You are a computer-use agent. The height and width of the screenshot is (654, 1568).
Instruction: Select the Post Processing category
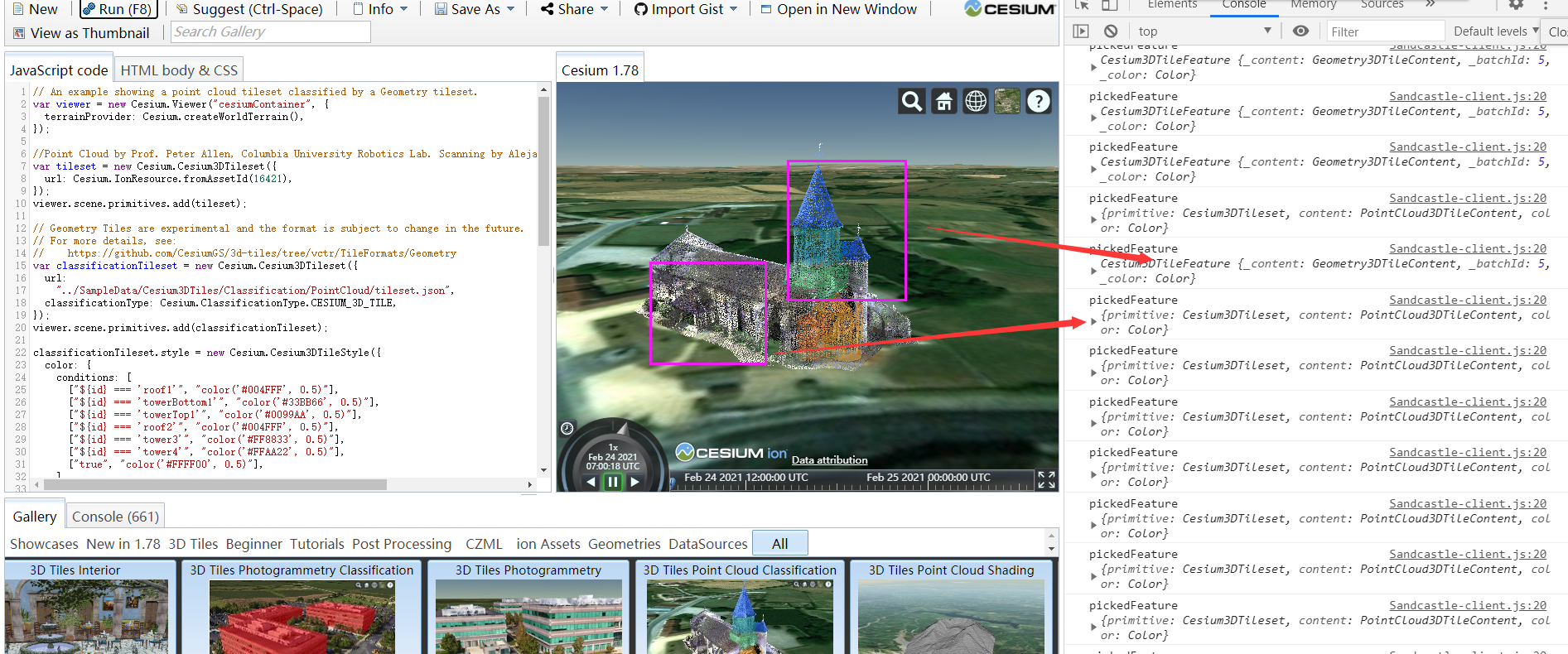pyautogui.click(x=402, y=544)
